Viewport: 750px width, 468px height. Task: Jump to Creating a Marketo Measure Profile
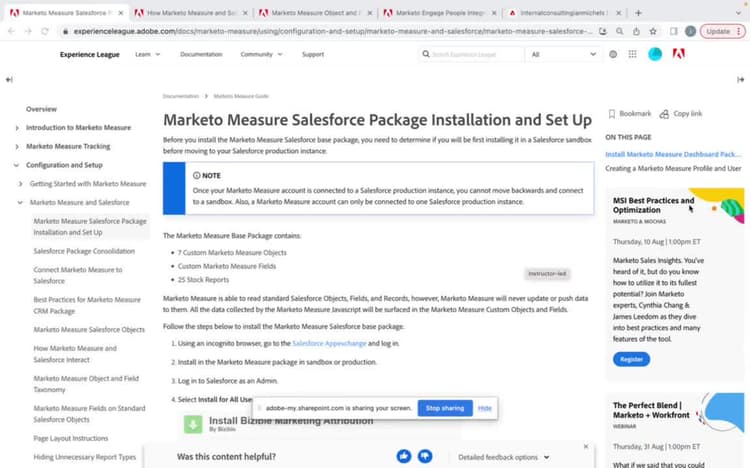click(673, 168)
